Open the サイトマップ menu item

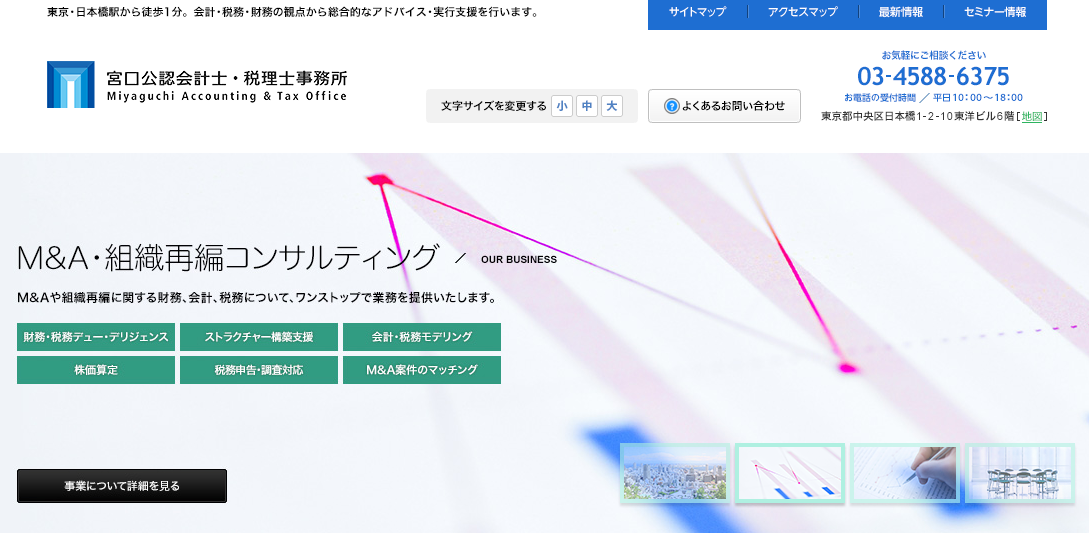(697, 13)
